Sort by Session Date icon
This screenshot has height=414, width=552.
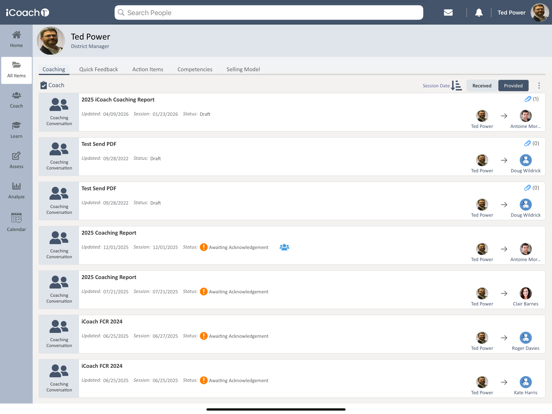click(456, 85)
